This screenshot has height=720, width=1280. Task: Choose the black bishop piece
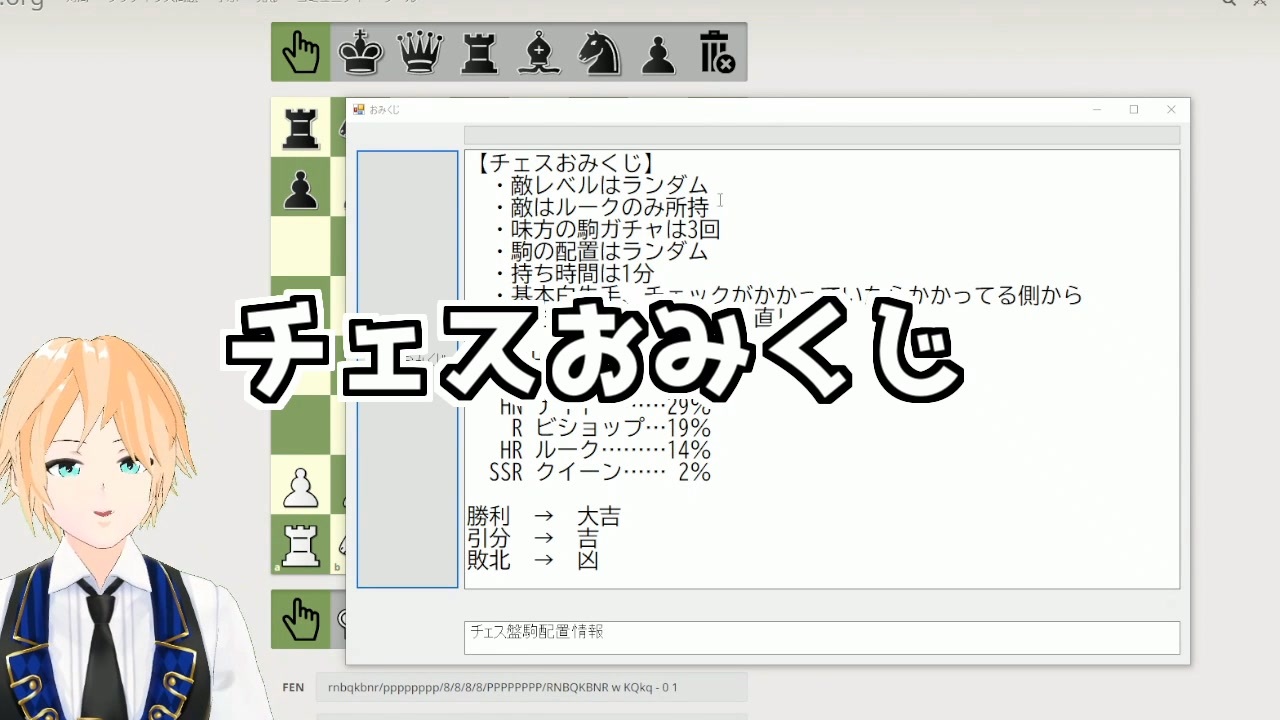point(539,52)
